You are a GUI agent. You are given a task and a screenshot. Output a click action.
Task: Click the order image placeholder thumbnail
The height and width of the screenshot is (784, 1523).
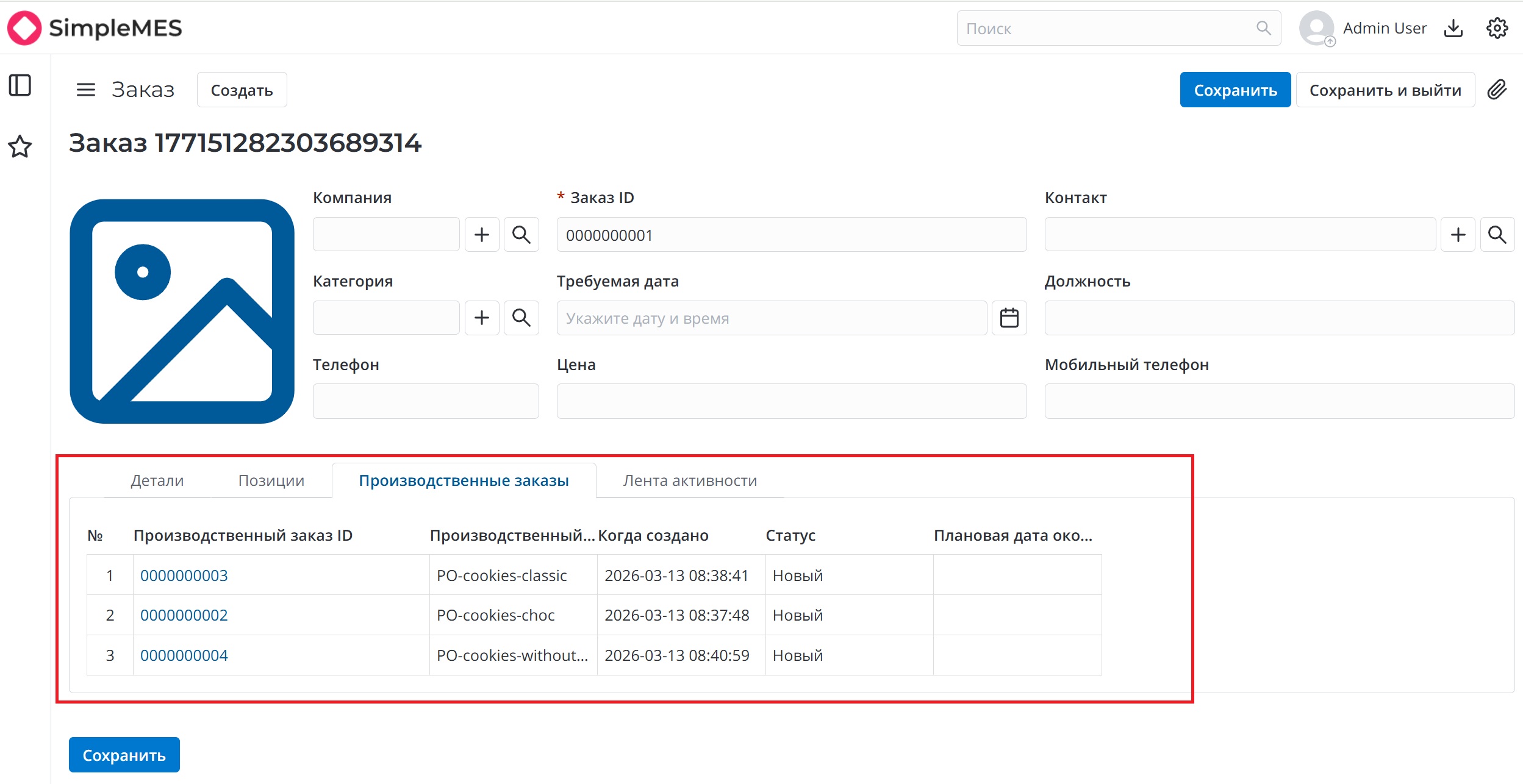[x=182, y=311]
